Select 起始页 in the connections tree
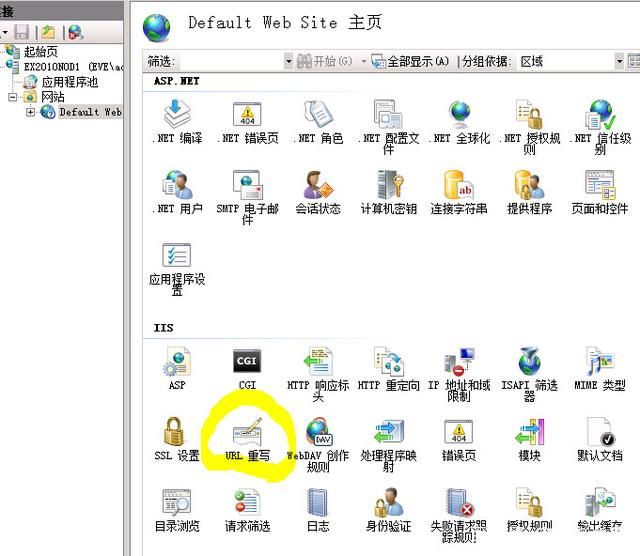The image size is (640, 556). tap(40, 51)
